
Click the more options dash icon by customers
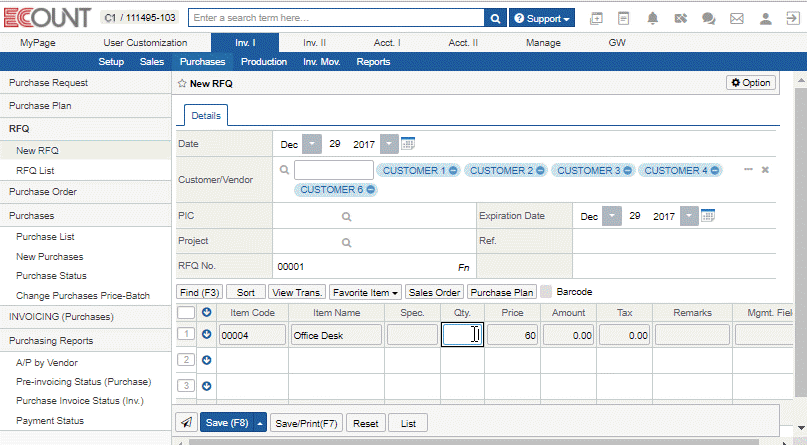point(748,169)
